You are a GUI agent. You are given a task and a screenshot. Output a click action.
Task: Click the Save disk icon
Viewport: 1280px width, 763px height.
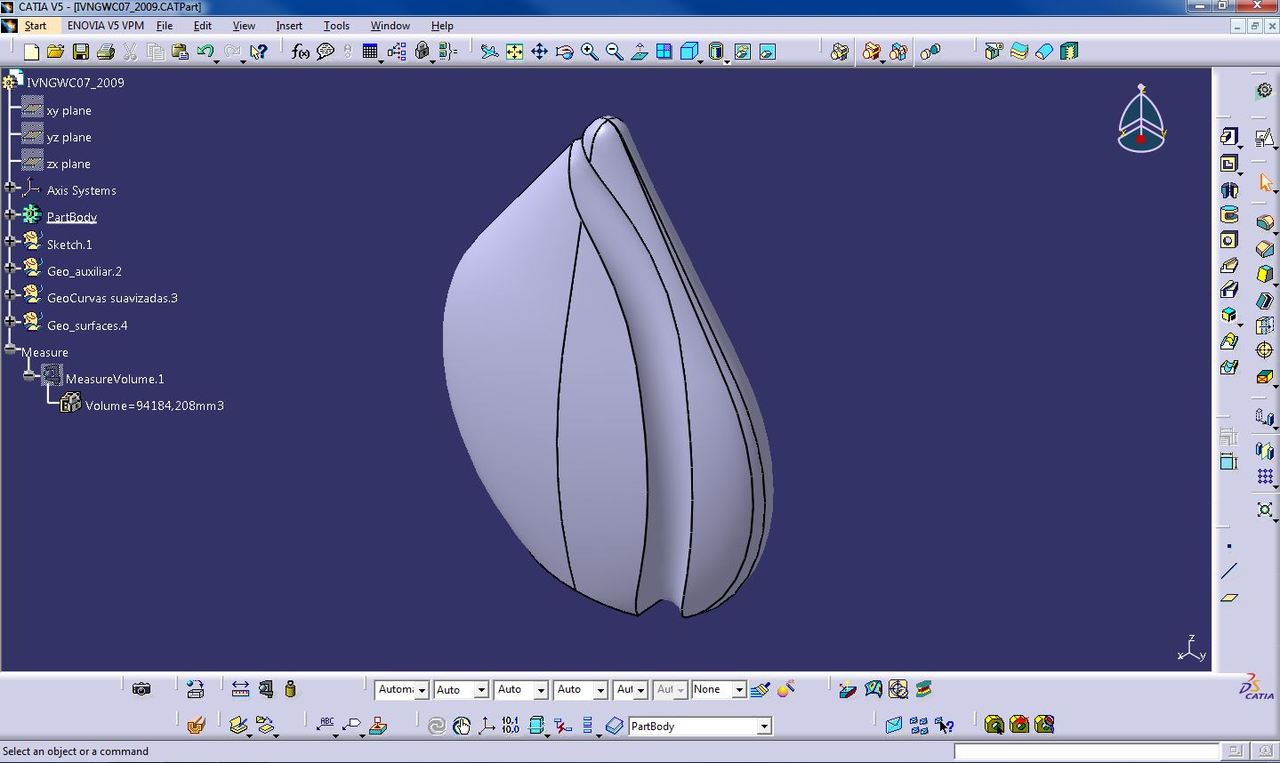pyautogui.click(x=81, y=52)
